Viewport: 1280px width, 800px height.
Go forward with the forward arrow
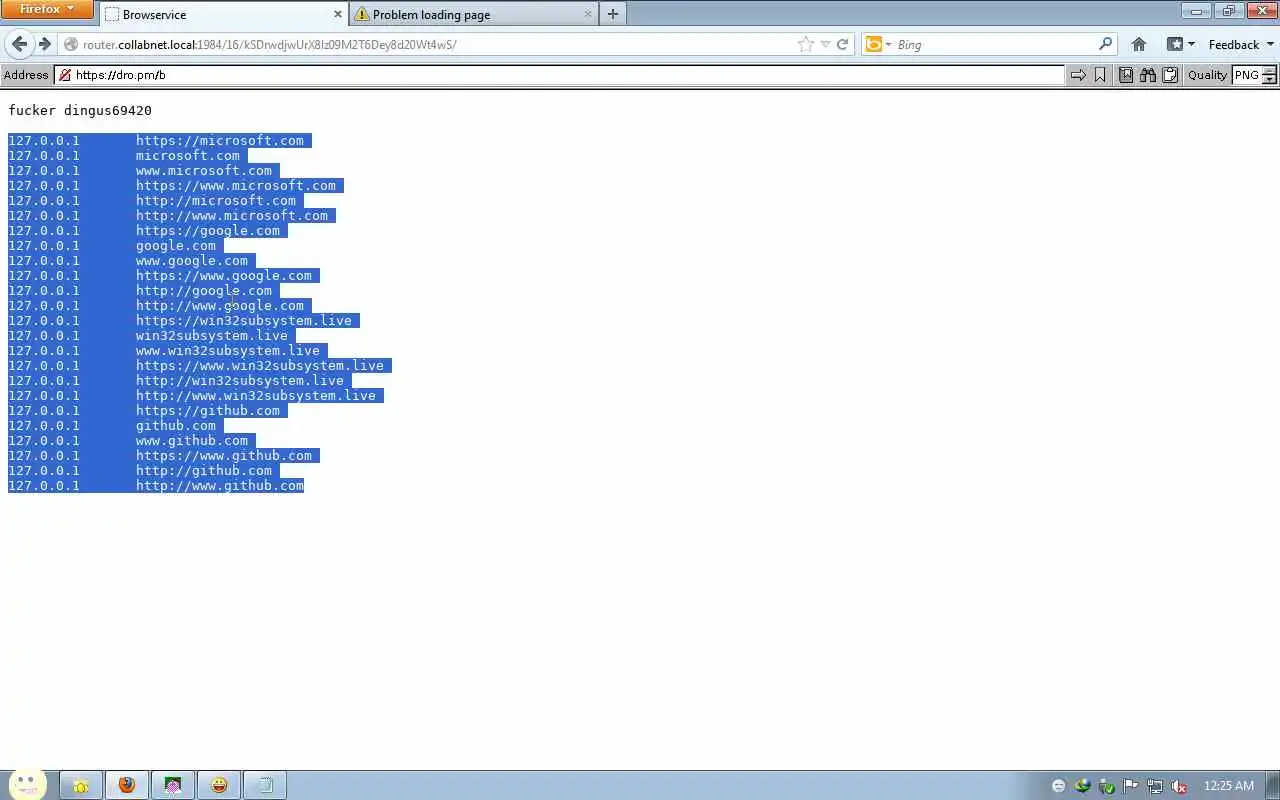pyautogui.click(x=44, y=44)
